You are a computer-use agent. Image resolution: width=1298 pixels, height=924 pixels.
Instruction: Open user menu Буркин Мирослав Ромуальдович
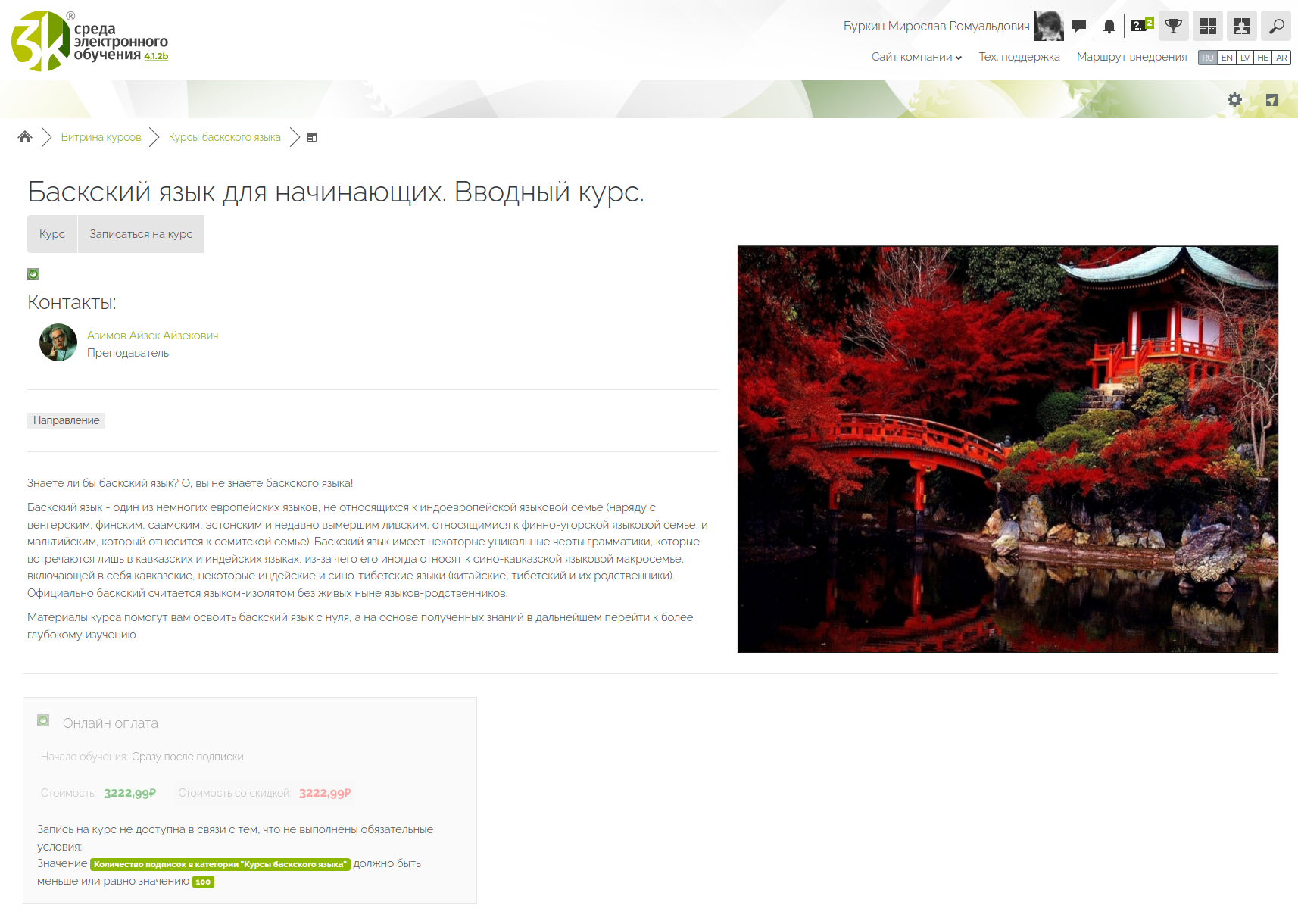click(x=936, y=27)
